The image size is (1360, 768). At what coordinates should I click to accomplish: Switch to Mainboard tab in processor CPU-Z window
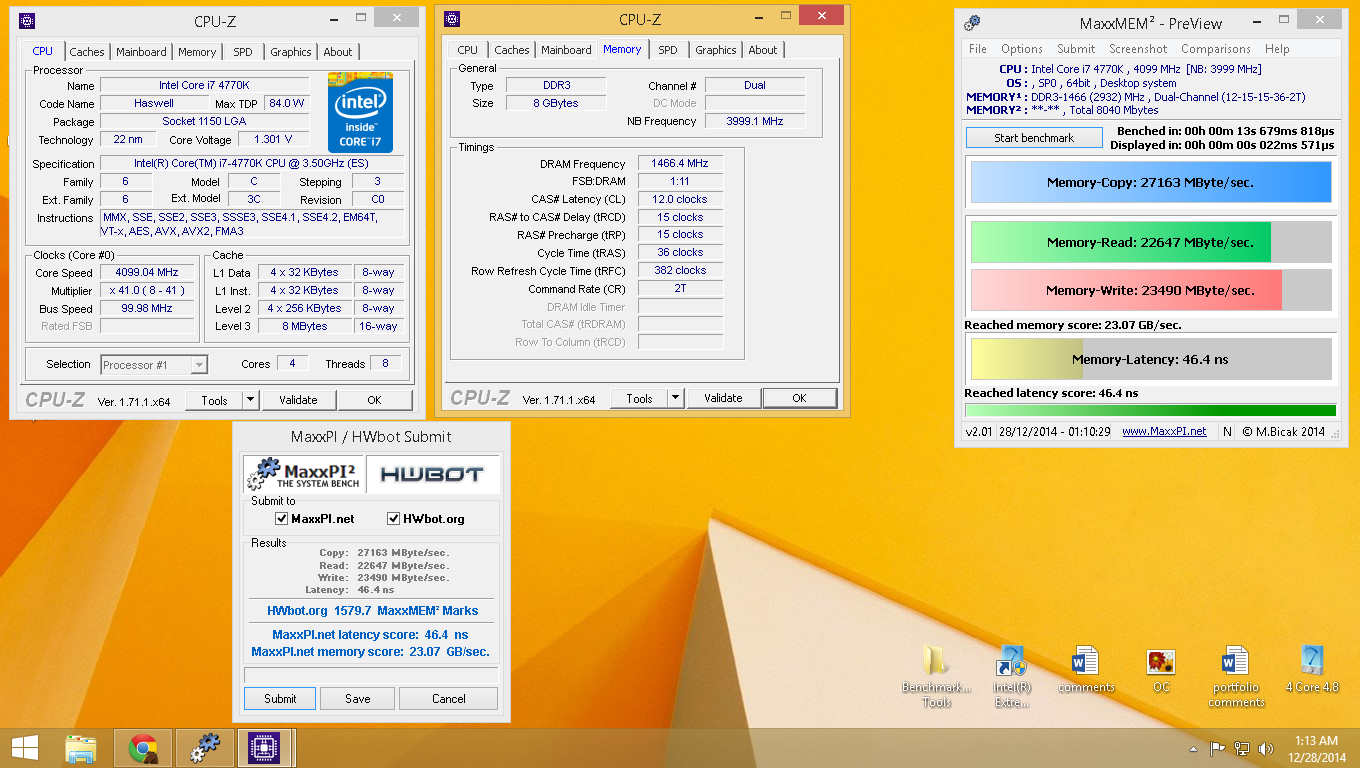pos(142,52)
